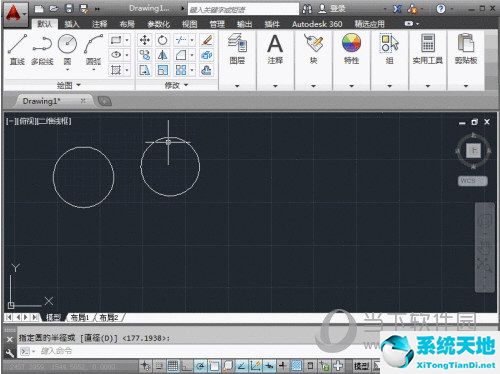This screenshot has height=374, width=500.
Task: Toggle Snap Mode in status bar
Action: click(x=159, y=366)
